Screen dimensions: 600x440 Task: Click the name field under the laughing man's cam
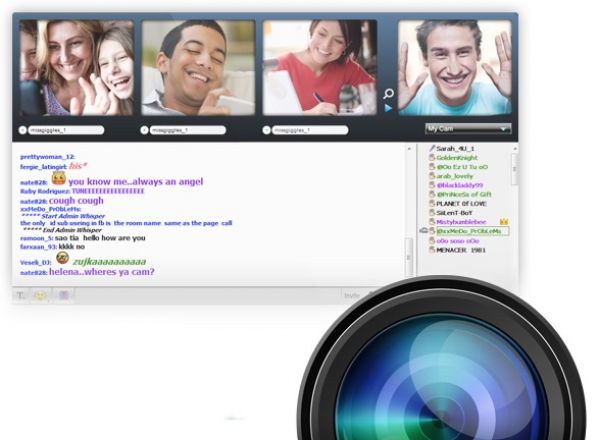[x=188, y=130]
